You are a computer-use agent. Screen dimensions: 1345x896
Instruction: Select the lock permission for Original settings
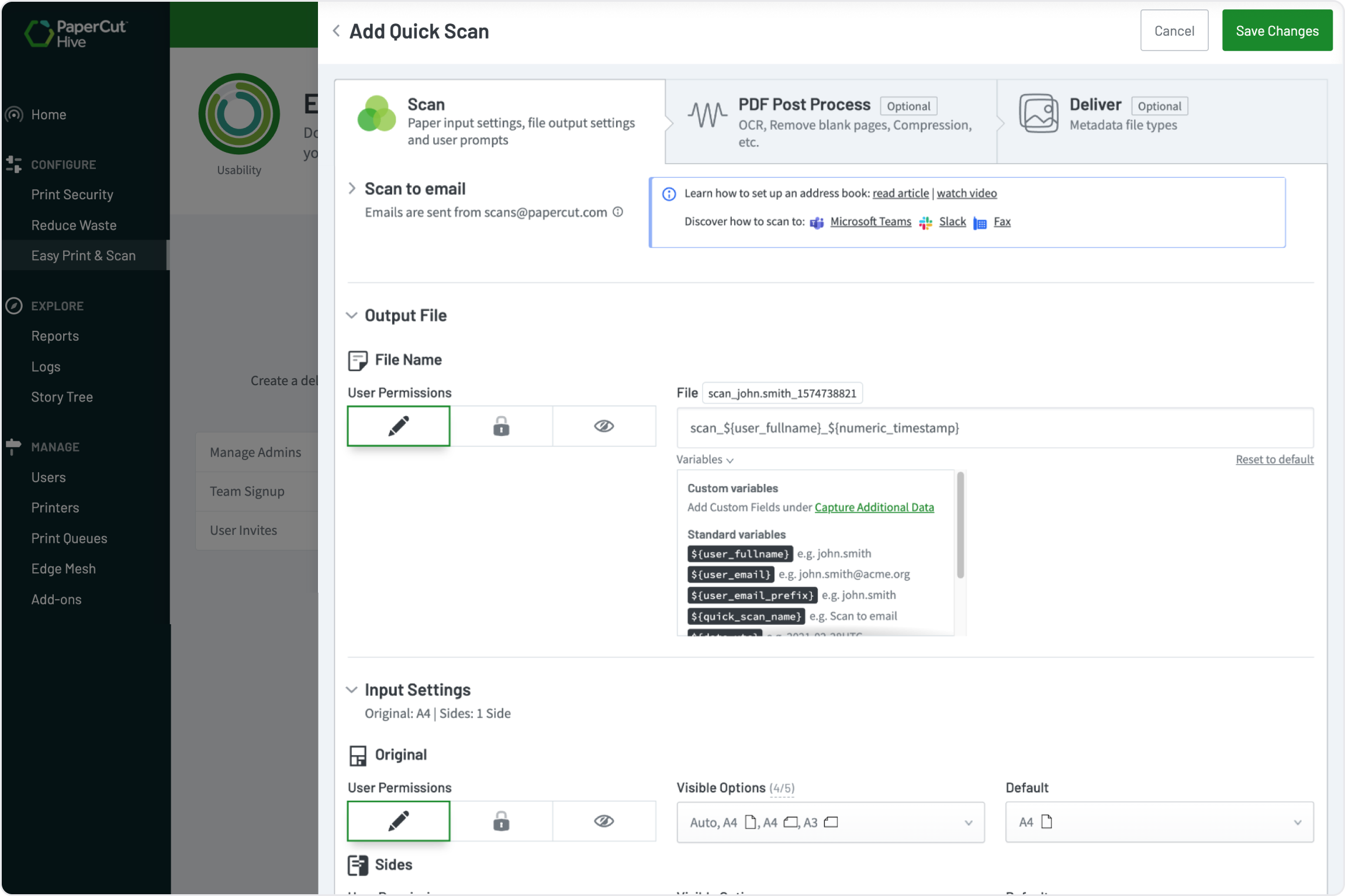501,821
